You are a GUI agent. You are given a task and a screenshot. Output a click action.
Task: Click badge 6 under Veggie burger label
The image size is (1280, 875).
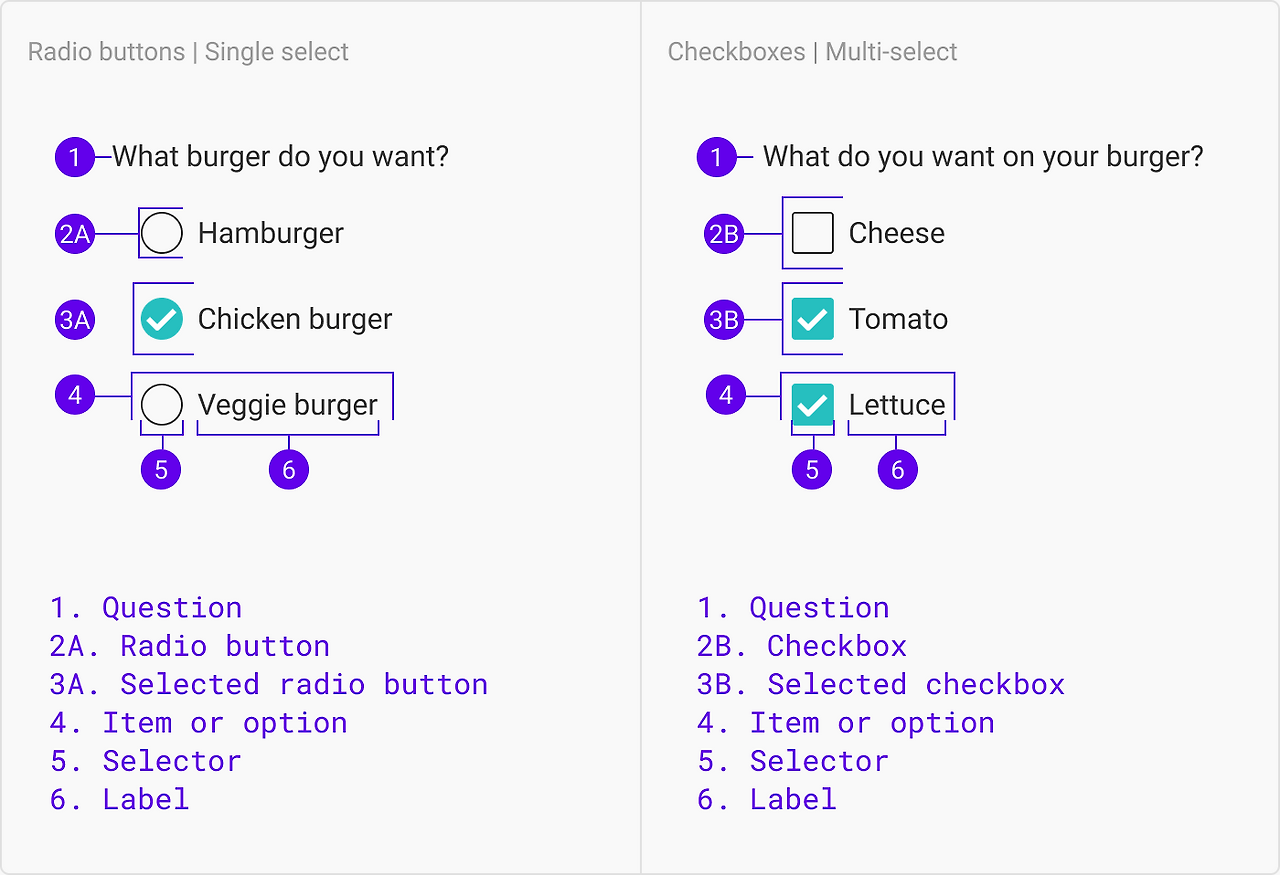289,469
